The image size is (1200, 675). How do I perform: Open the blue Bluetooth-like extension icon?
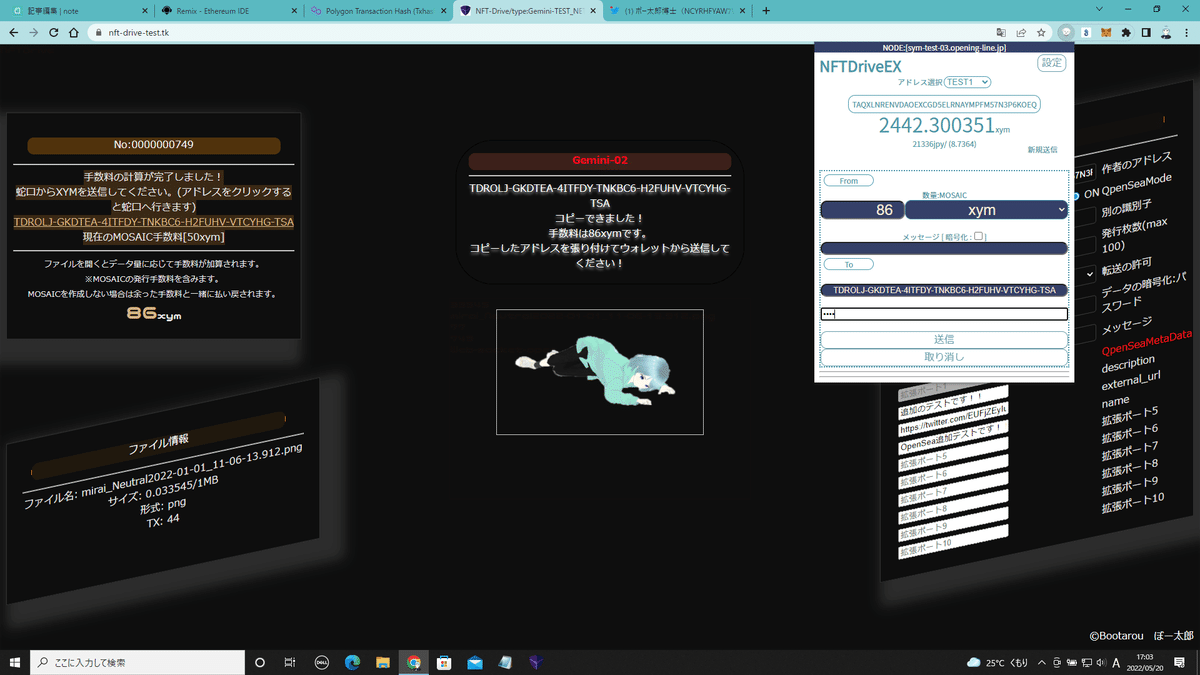click(1086, 32)
